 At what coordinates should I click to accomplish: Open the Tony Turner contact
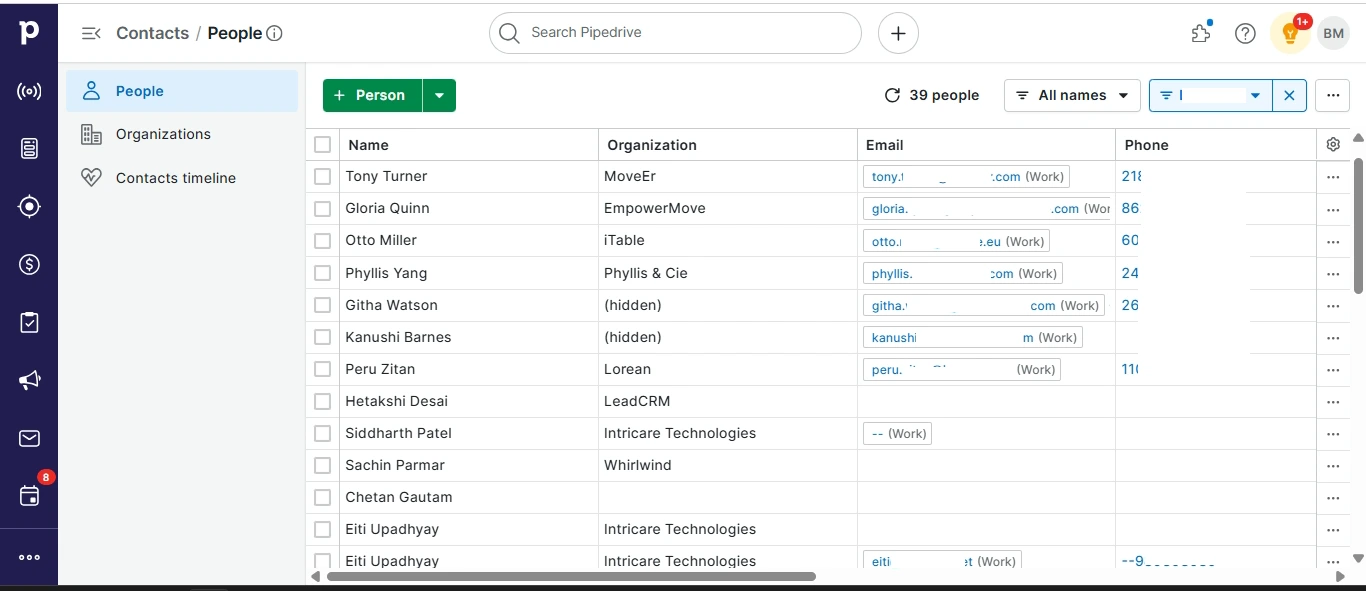coord(386,176)
